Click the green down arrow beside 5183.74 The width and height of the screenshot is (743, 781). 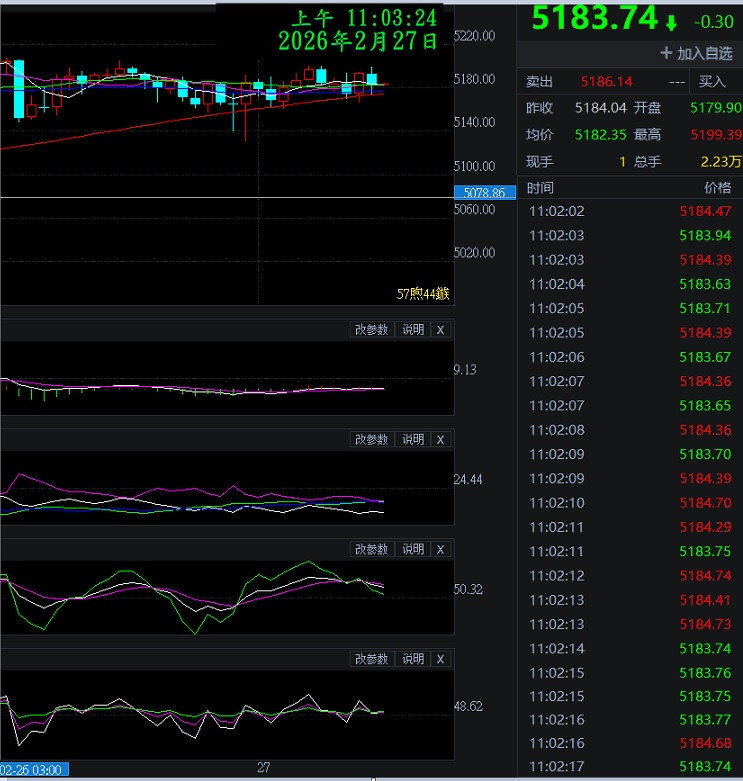671,22
